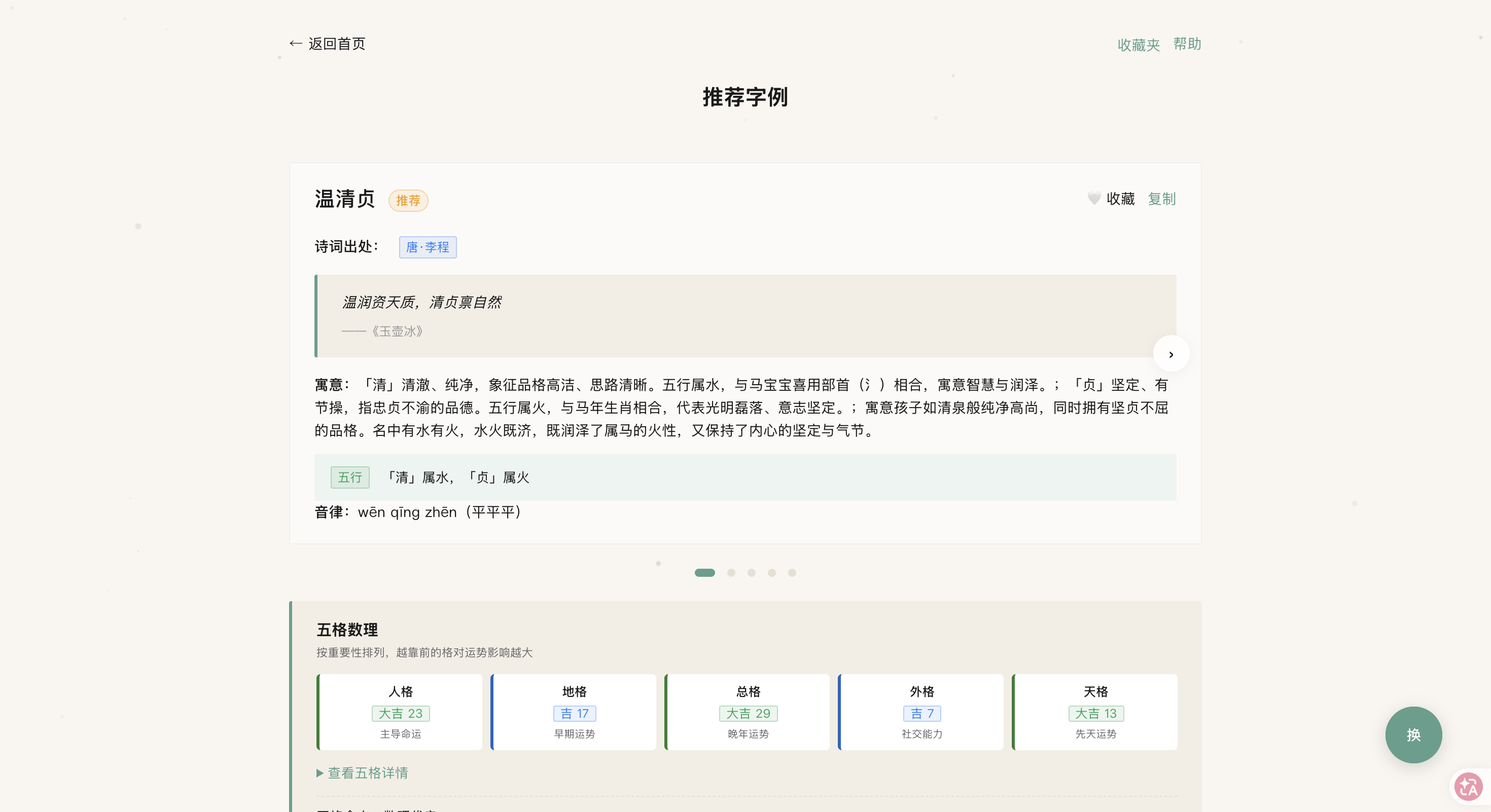Click the 推荐 badge beside 温清贞
Image resolution: width=1491 pixels, height=812 pixels.
click(408, 201)
